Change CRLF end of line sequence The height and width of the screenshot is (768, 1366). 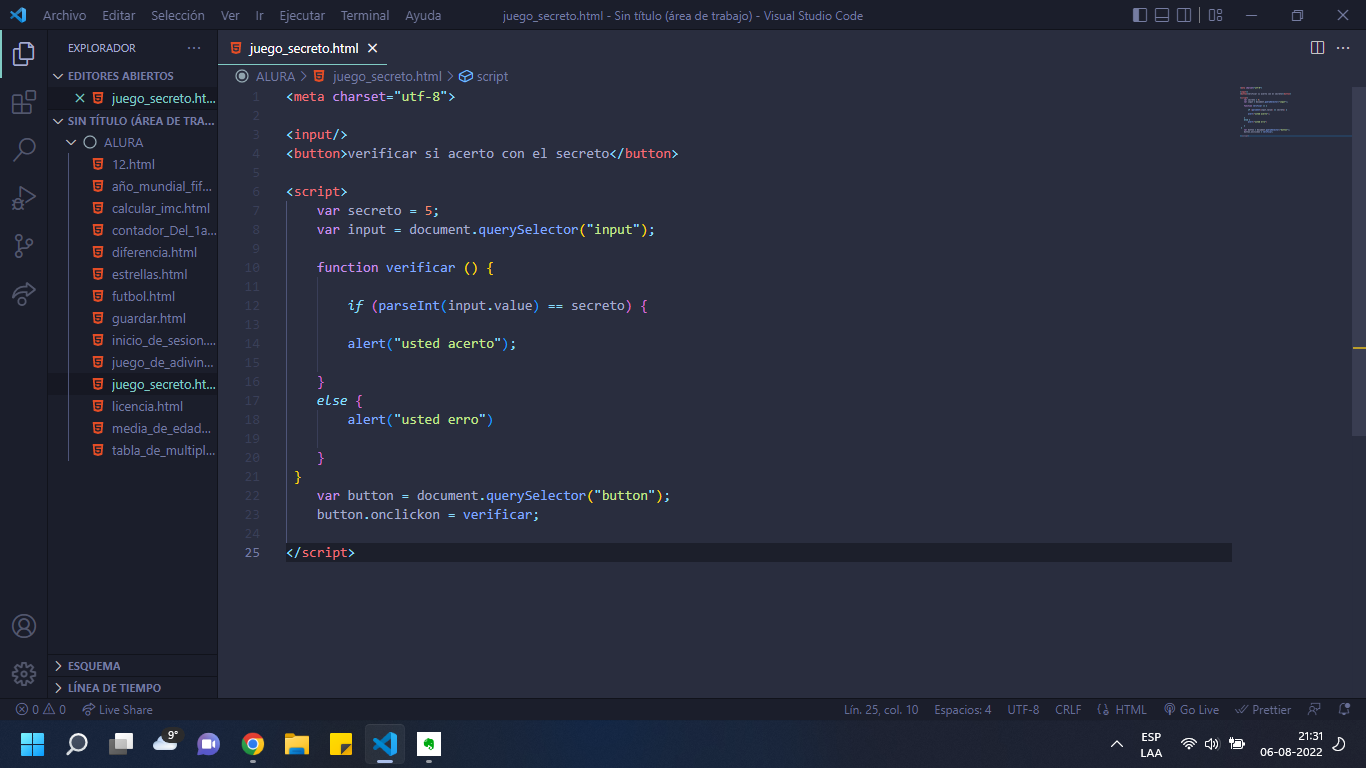coord(1068,710)
